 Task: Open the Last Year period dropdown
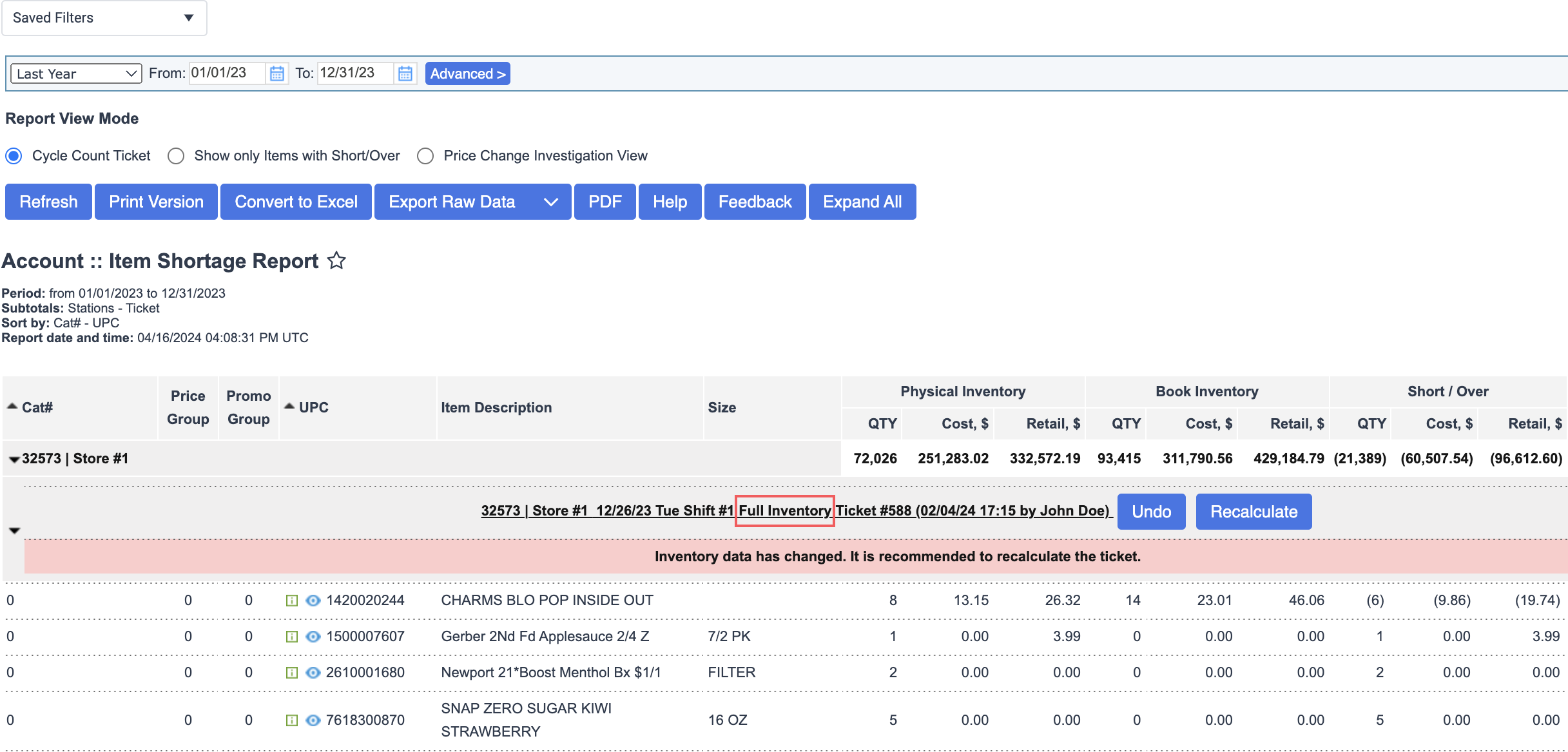tap(76, 73)
